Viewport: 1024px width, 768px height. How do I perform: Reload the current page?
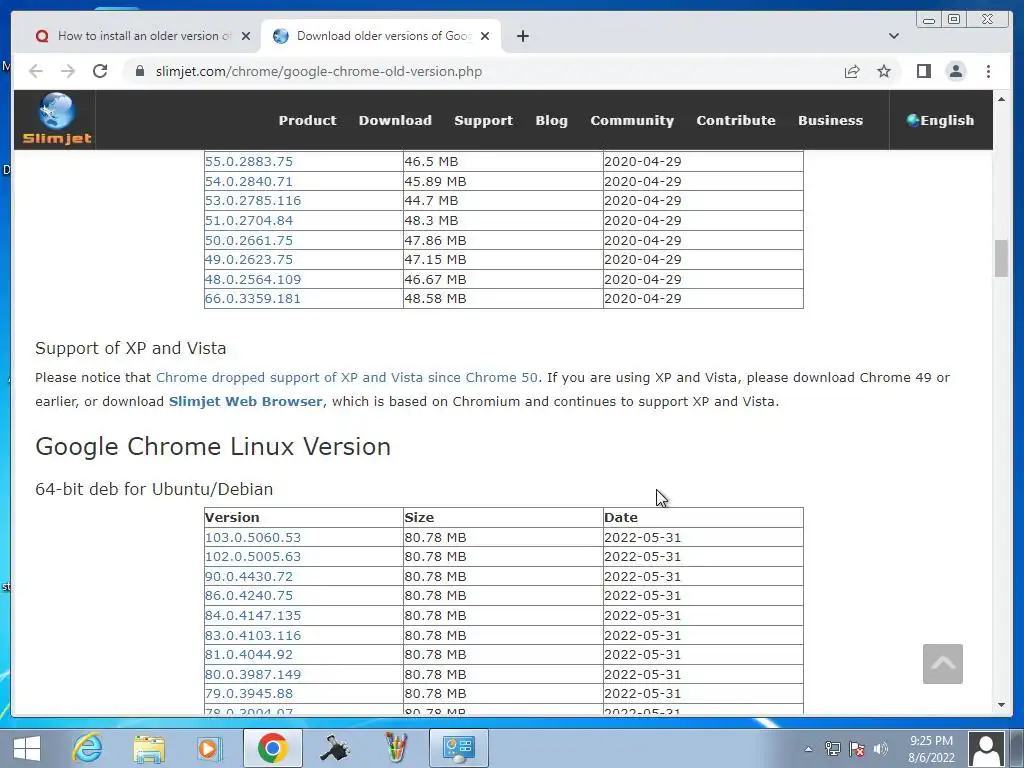[100, 71]
